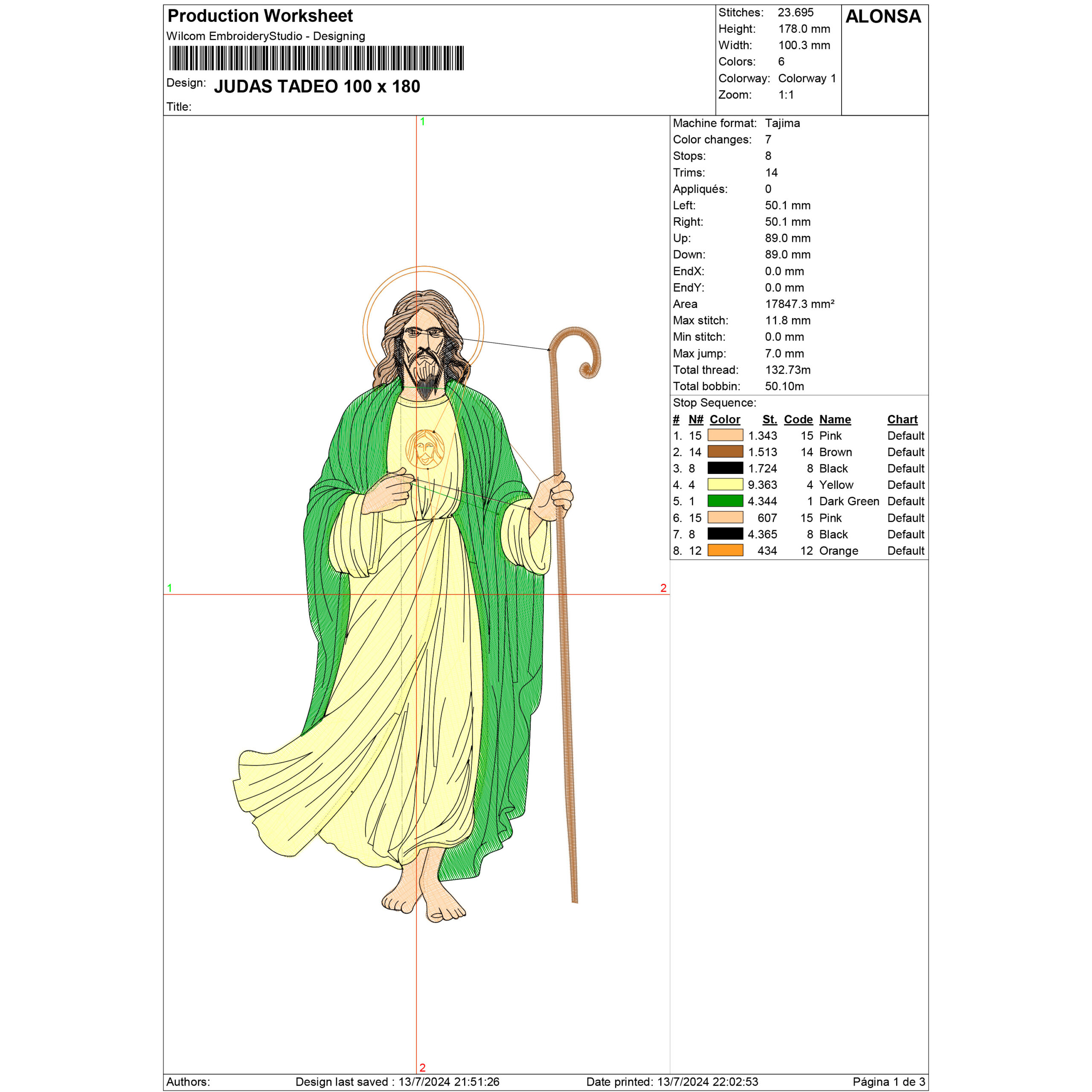The image size is (1092, 1092).
Task: Click the orange swatch in stop 8
Action: click(725, 551)
